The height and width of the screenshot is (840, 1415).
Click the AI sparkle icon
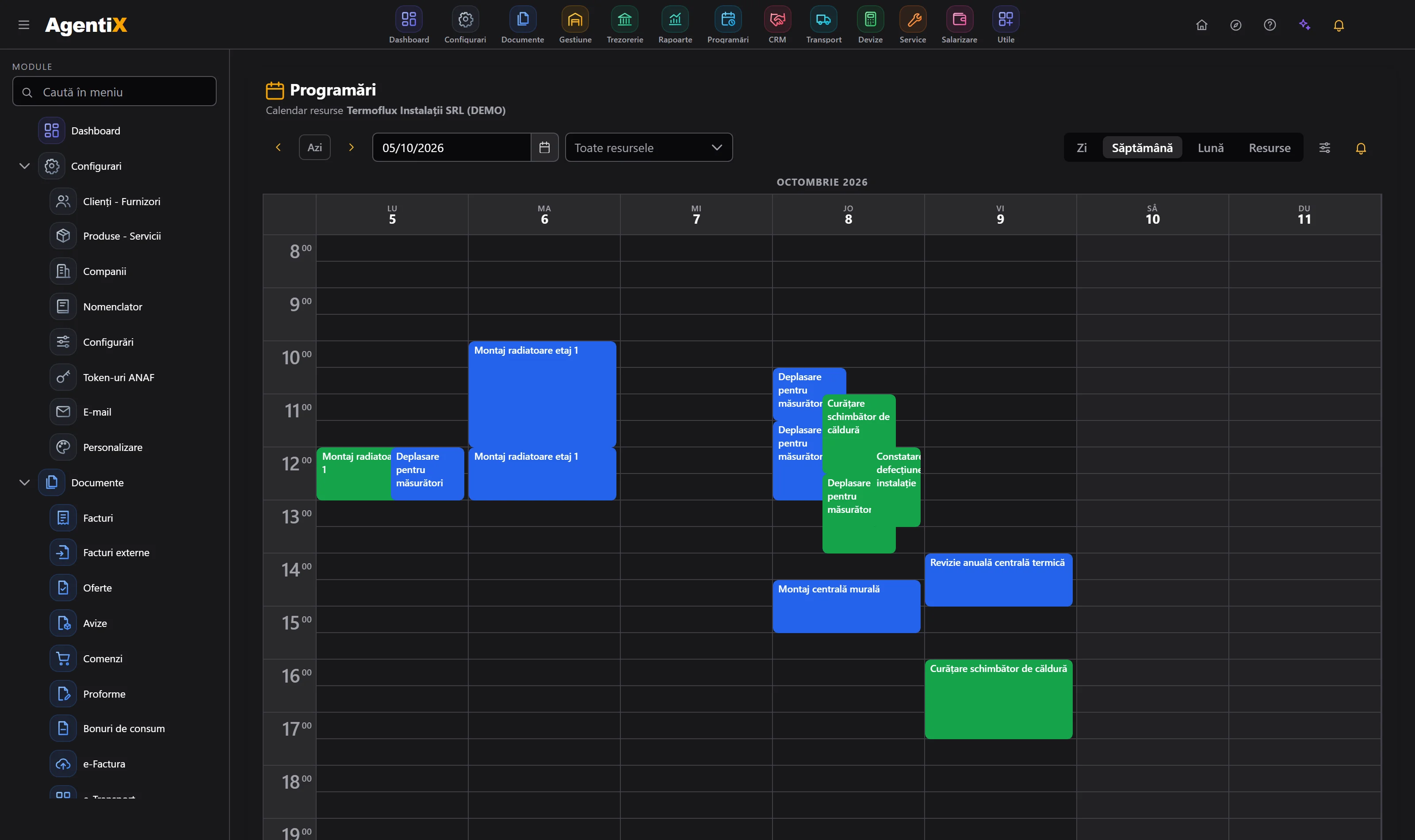[x=1304, y=25]
